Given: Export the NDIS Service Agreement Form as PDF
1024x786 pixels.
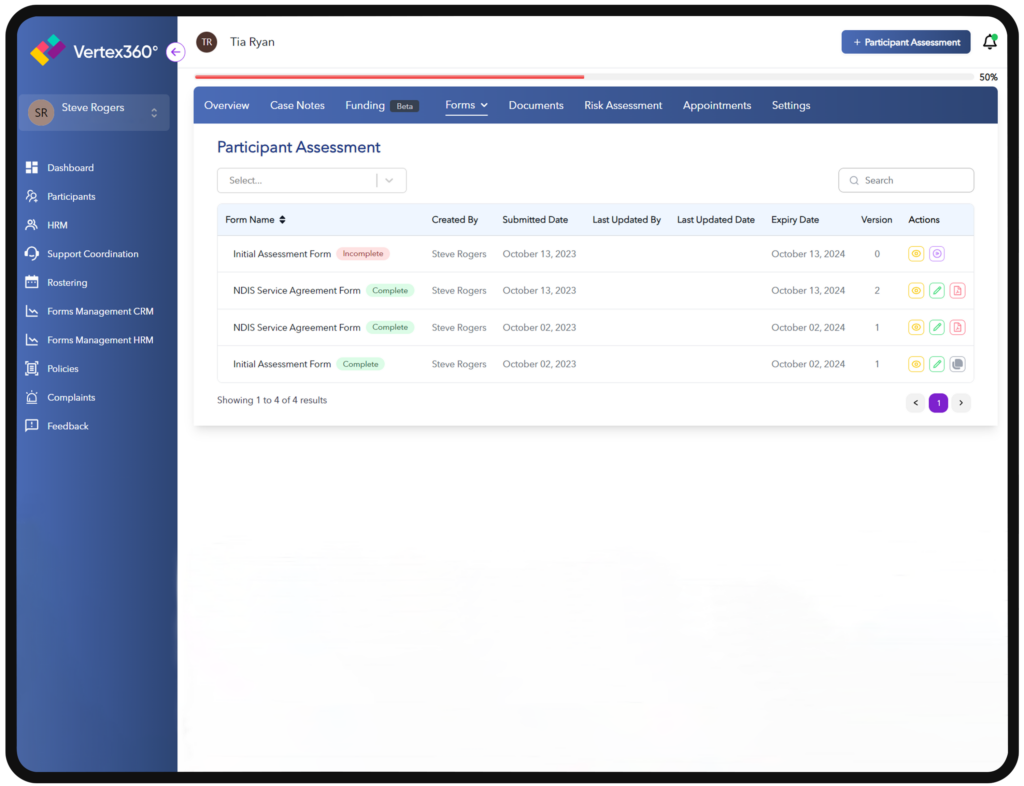Looking at the screenshot, I should click(957, 290).
